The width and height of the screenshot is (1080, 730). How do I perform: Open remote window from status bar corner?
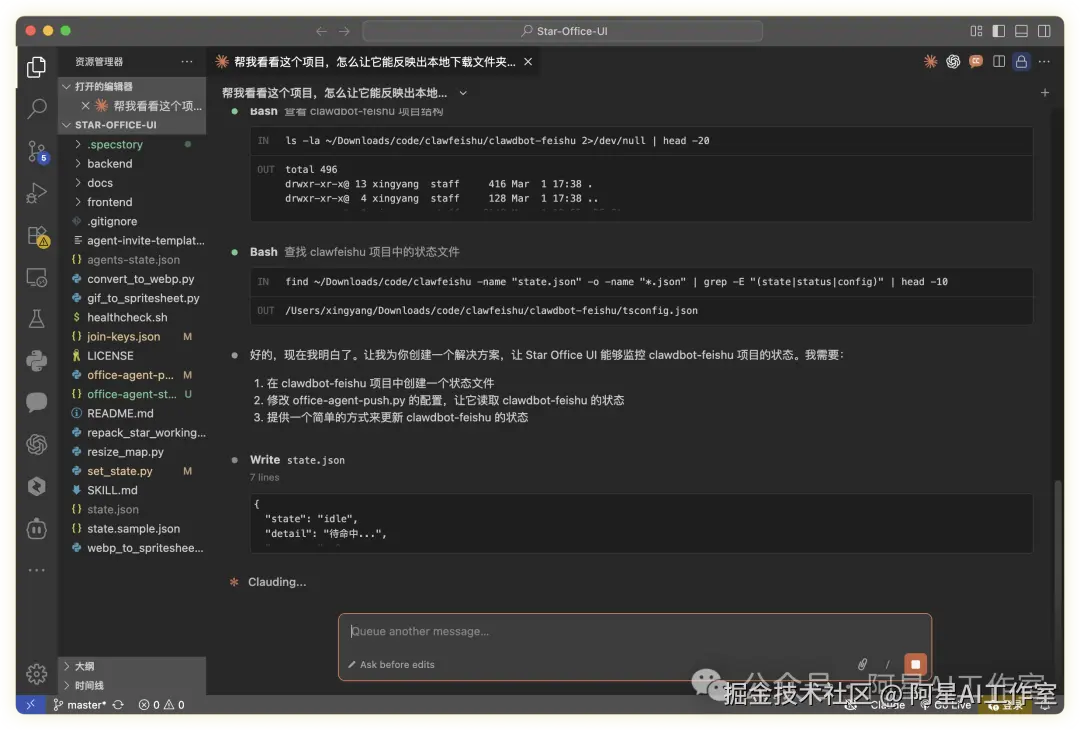[x=31, y=705]
